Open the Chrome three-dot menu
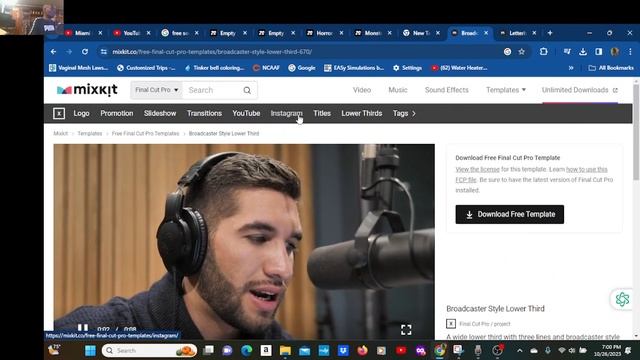The height and width of the screenshot is (360, 640). tap(630, 51)
